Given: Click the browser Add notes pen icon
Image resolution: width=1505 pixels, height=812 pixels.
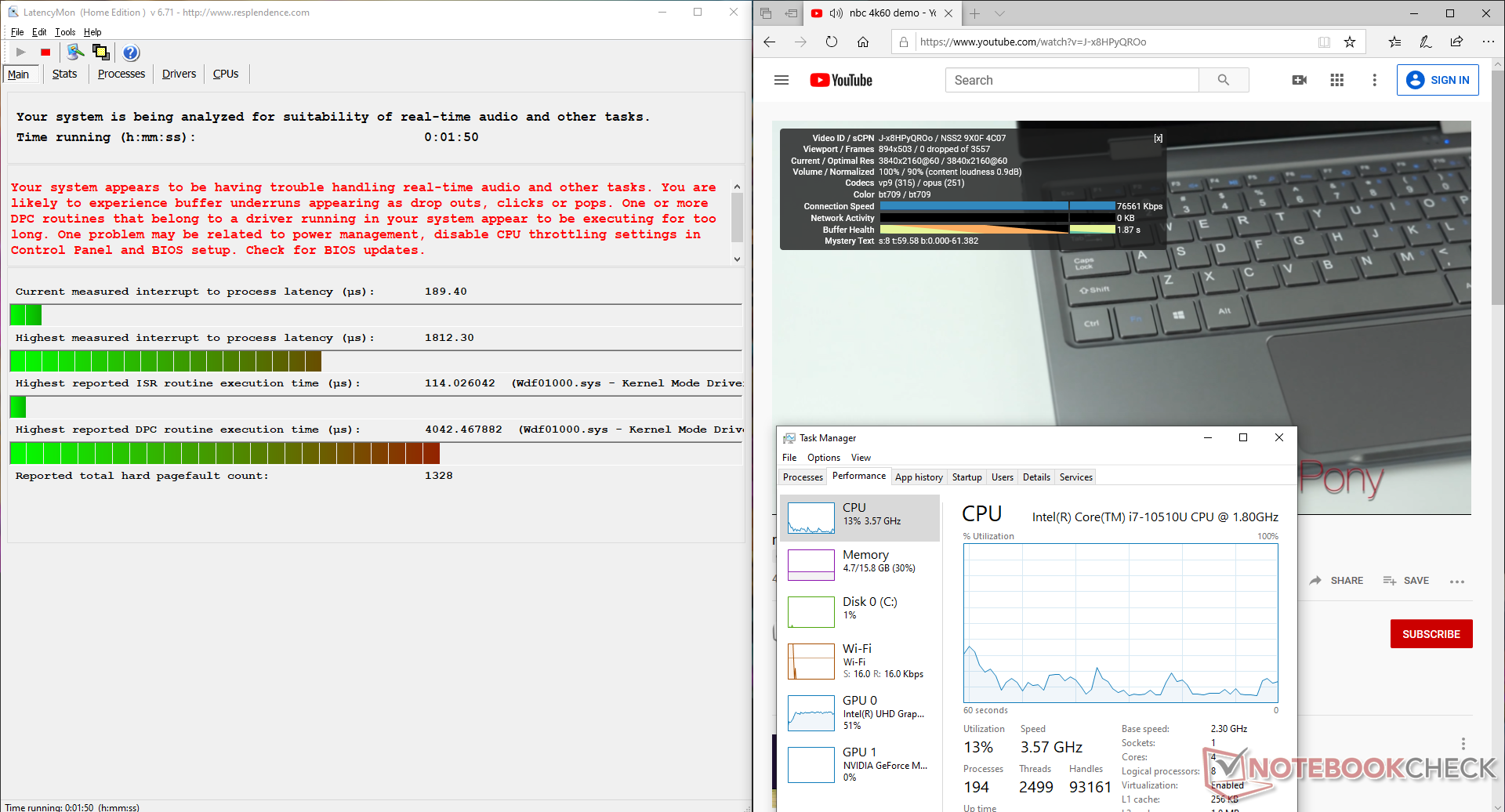Looking at the screenshot, I should coord(1425,42).
